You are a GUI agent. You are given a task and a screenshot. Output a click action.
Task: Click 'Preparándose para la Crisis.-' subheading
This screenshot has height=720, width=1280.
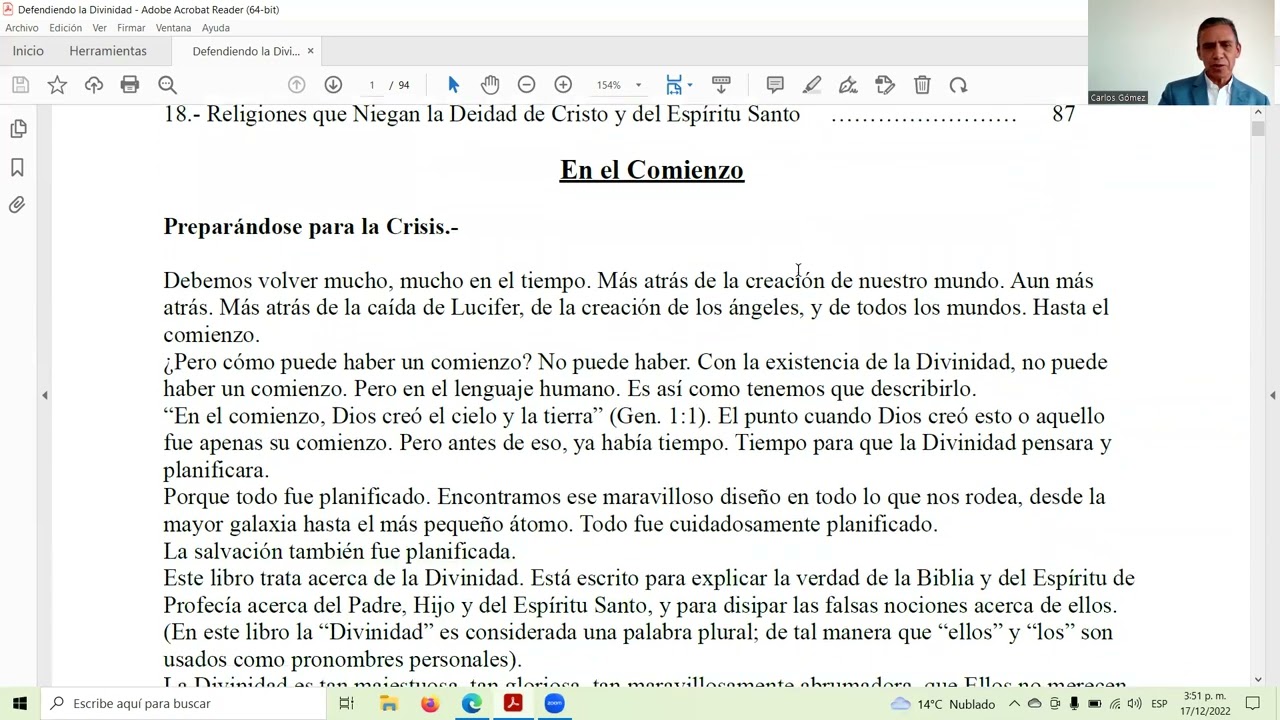pyautogui.click(x=311, y=227)
